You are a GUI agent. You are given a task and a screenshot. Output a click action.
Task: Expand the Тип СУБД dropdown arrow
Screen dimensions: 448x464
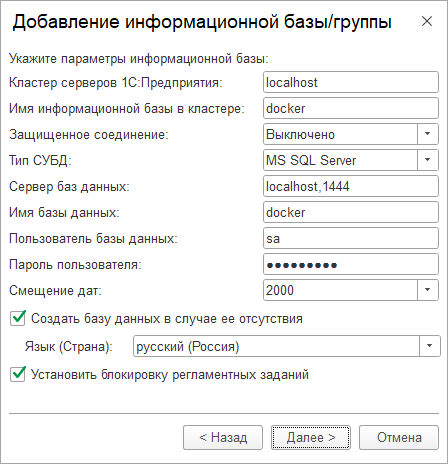tap(428, 160)
